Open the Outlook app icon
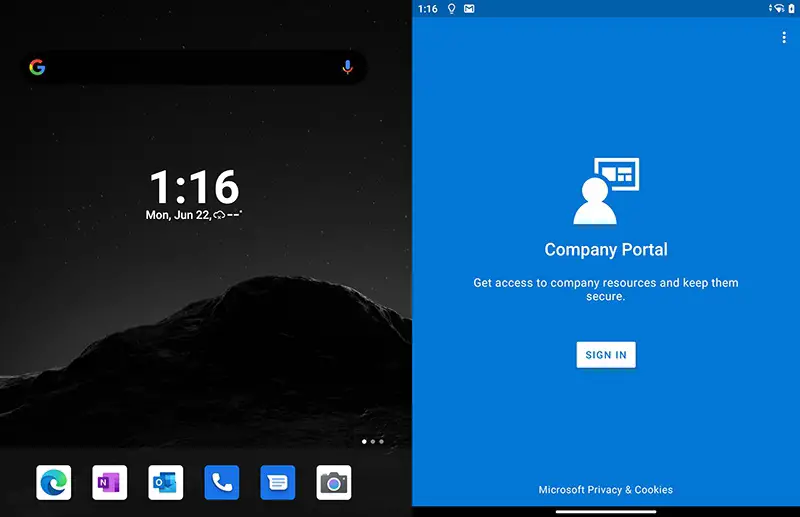The height and width of the screenshot is (517, 800). point(166,482)
